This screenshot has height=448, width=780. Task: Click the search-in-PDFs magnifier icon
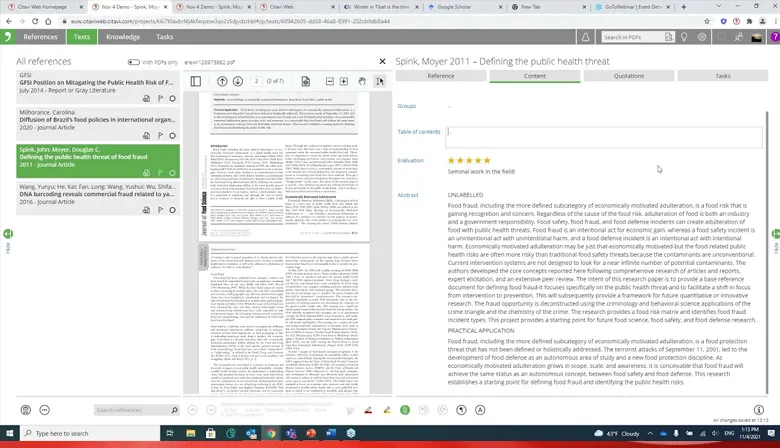coord(669,37)
